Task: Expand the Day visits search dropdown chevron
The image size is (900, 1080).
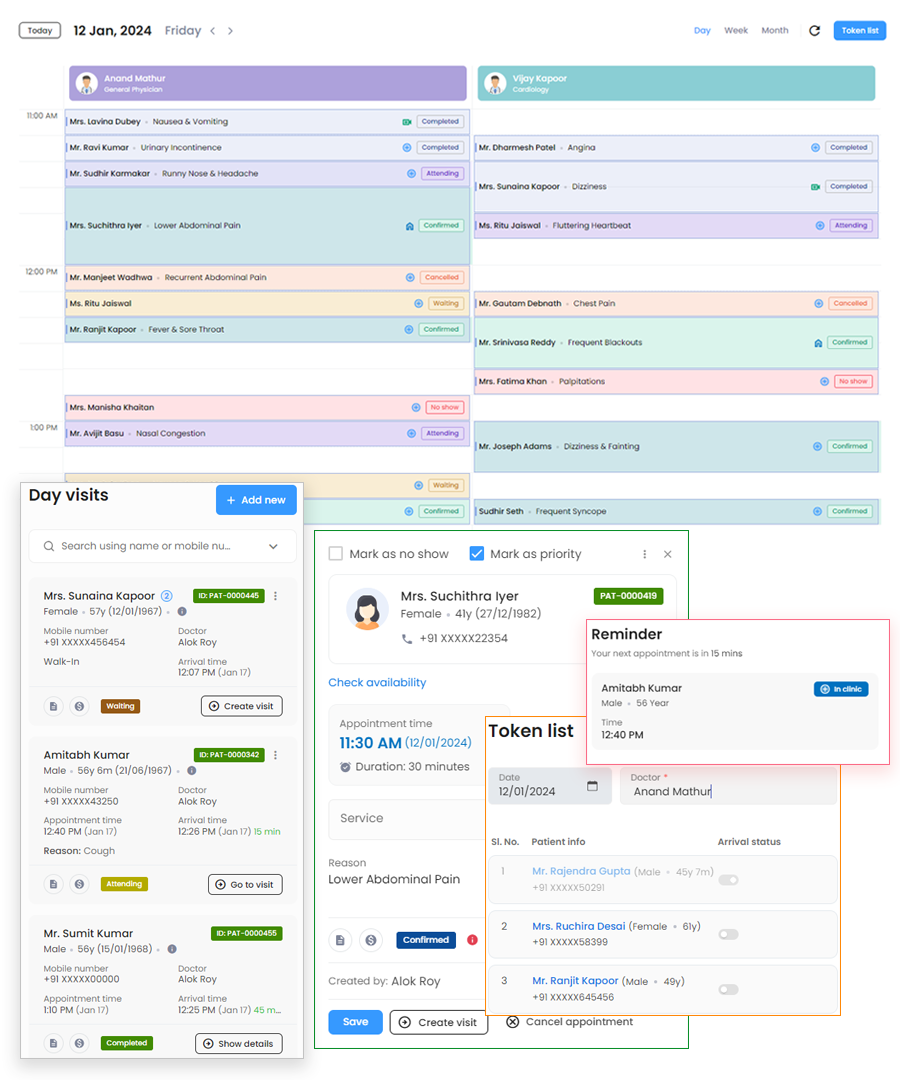Action: tap(273, 547)
